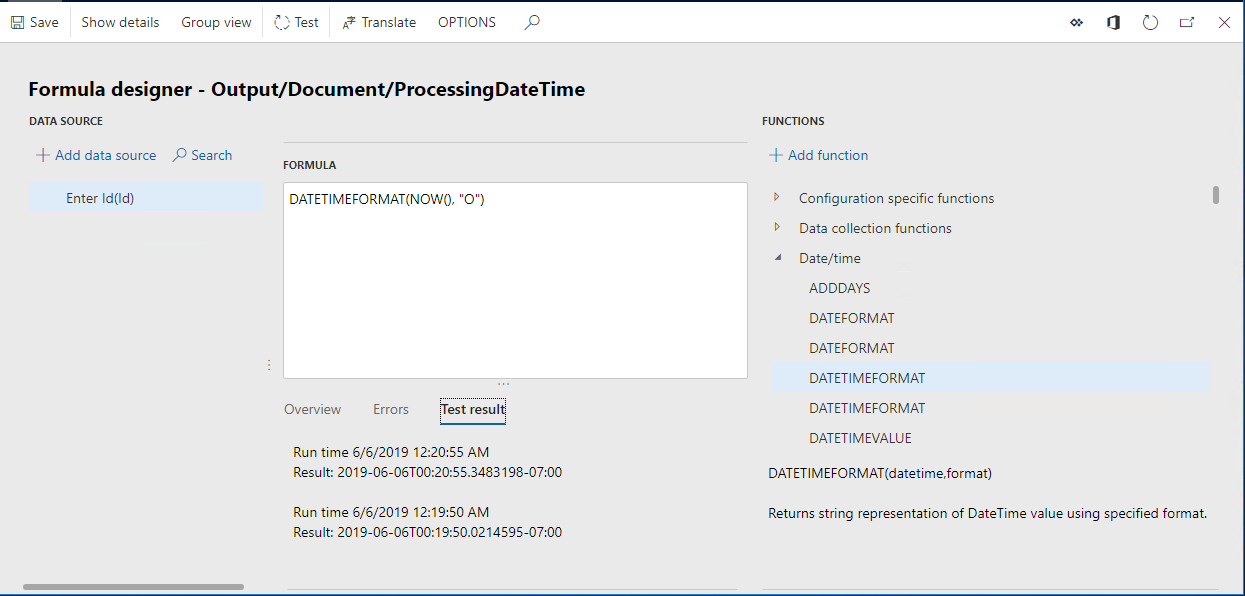
Task: Click magnifier icon beside data source Search
Action: [179, 155]
